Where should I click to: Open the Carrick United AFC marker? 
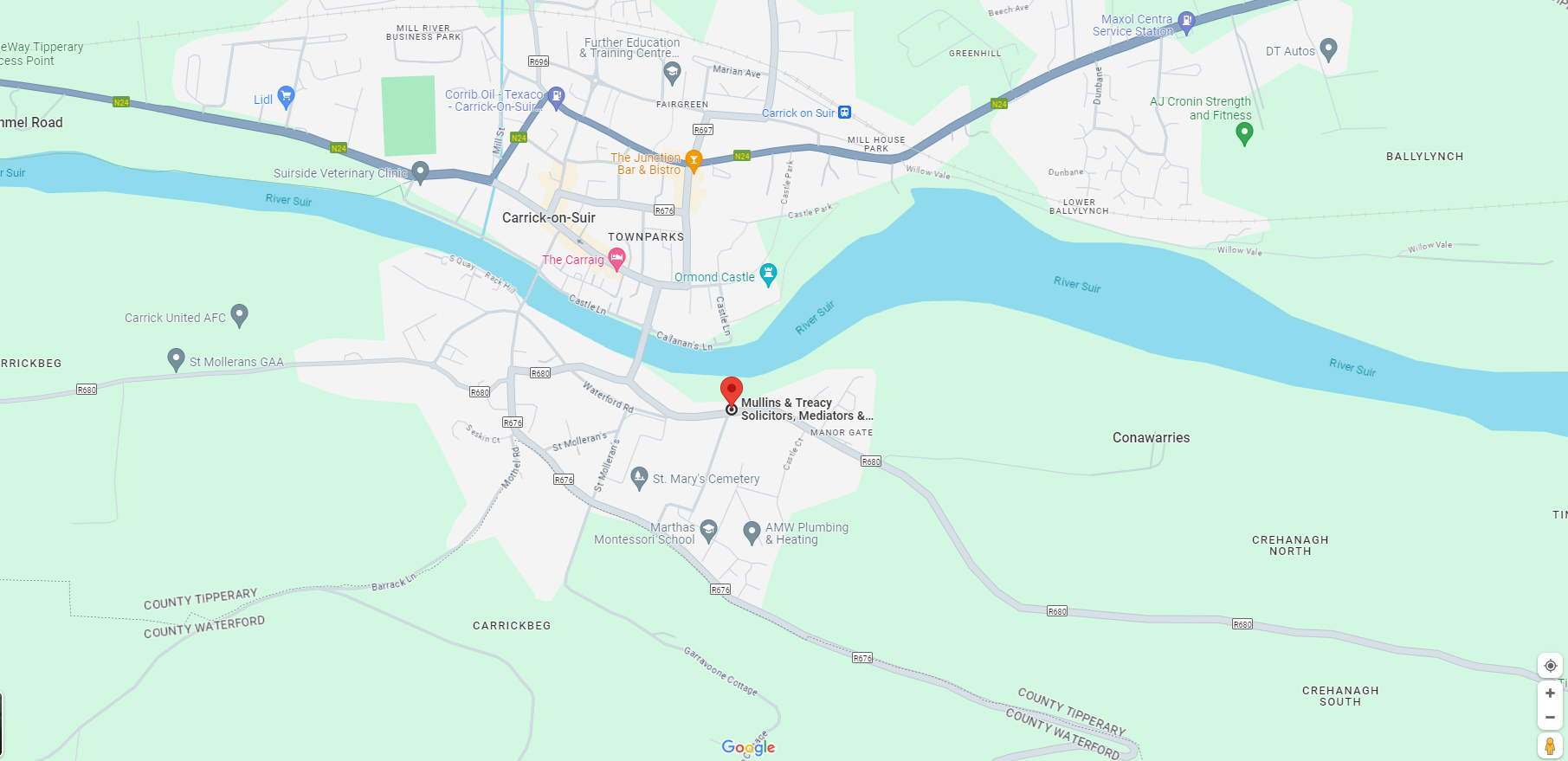(x=240, y=316)
